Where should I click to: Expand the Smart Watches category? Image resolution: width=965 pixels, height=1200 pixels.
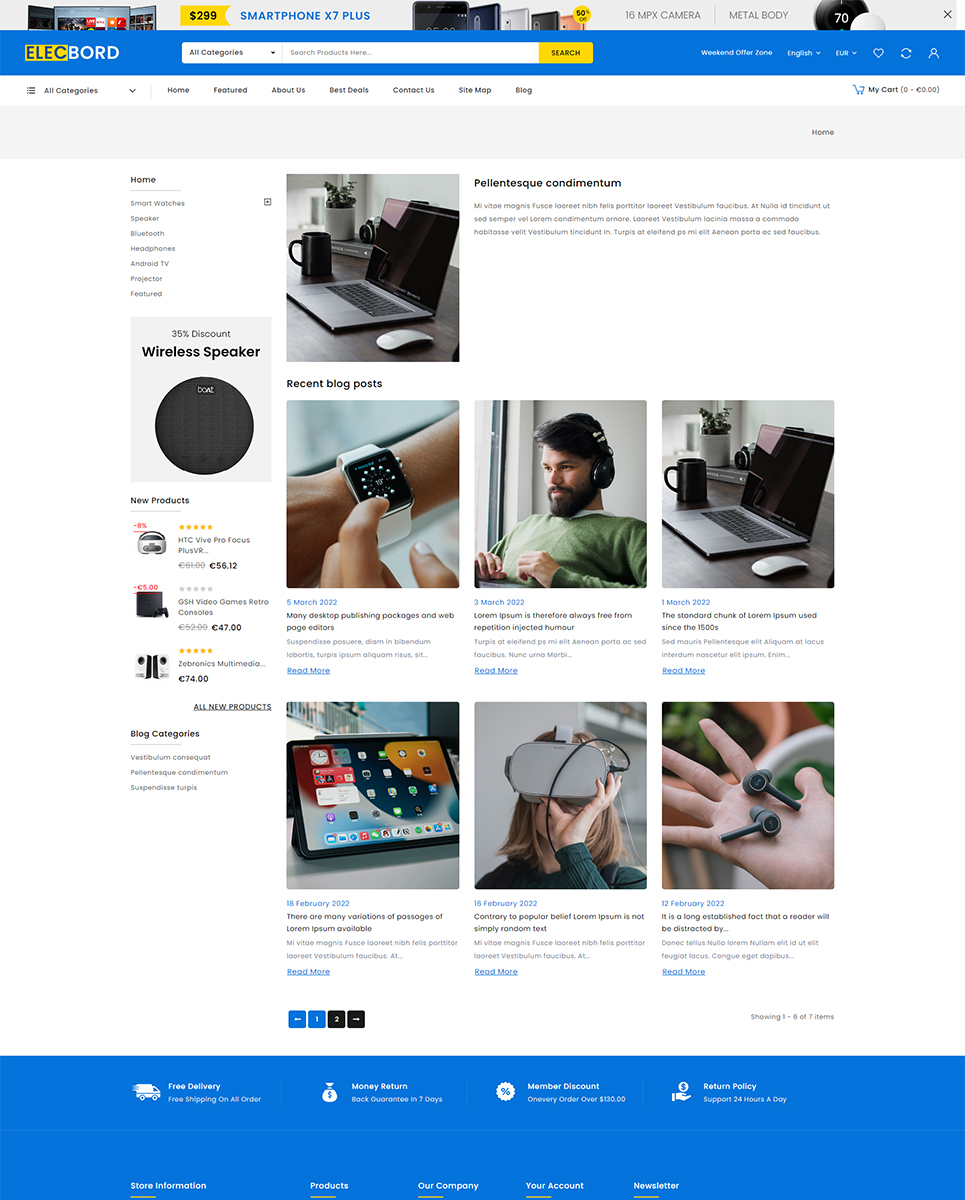[x=267, y=202]
